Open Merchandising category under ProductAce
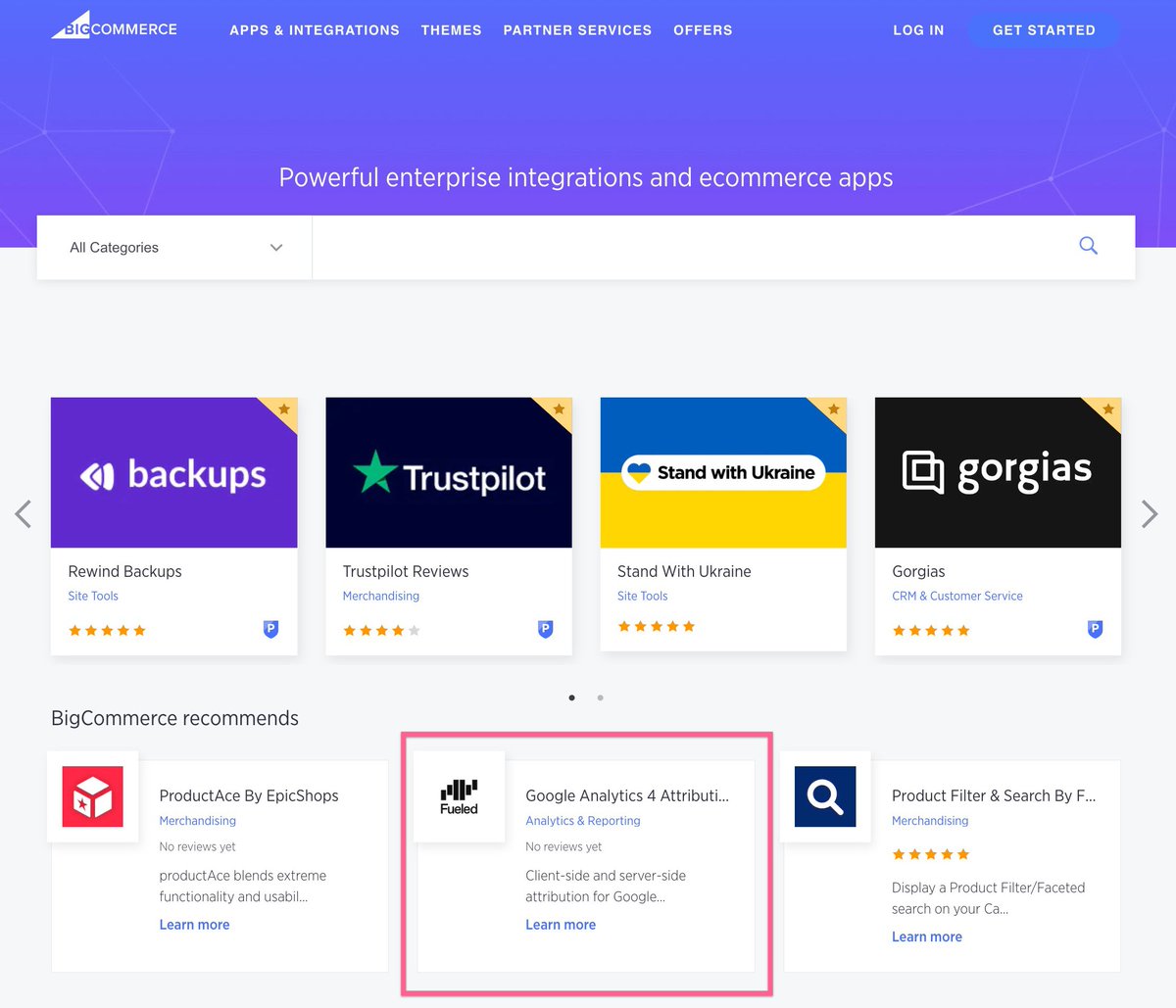Screen dimensions: 1176x1008 pos(198,821)
